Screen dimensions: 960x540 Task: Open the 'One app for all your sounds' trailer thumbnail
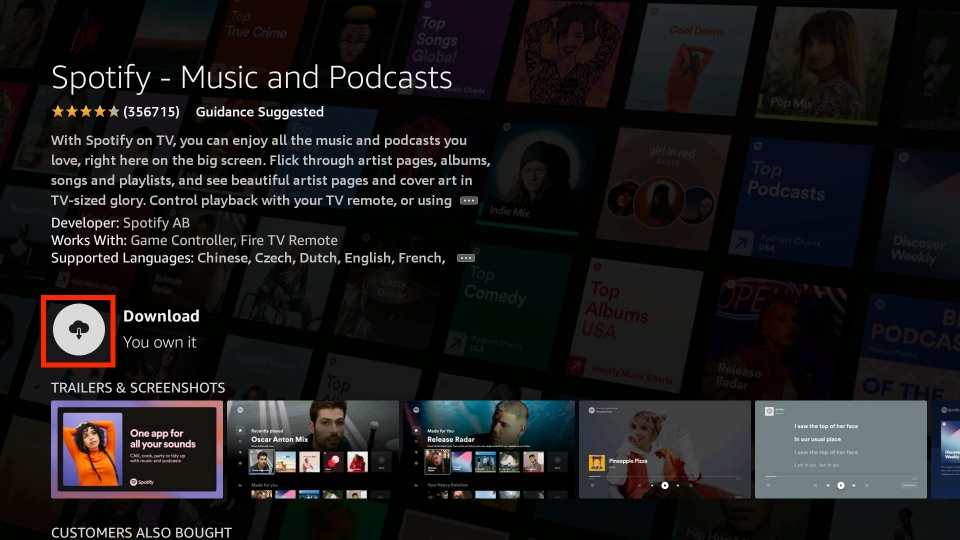pyautogui.click(x=137, y=449)
